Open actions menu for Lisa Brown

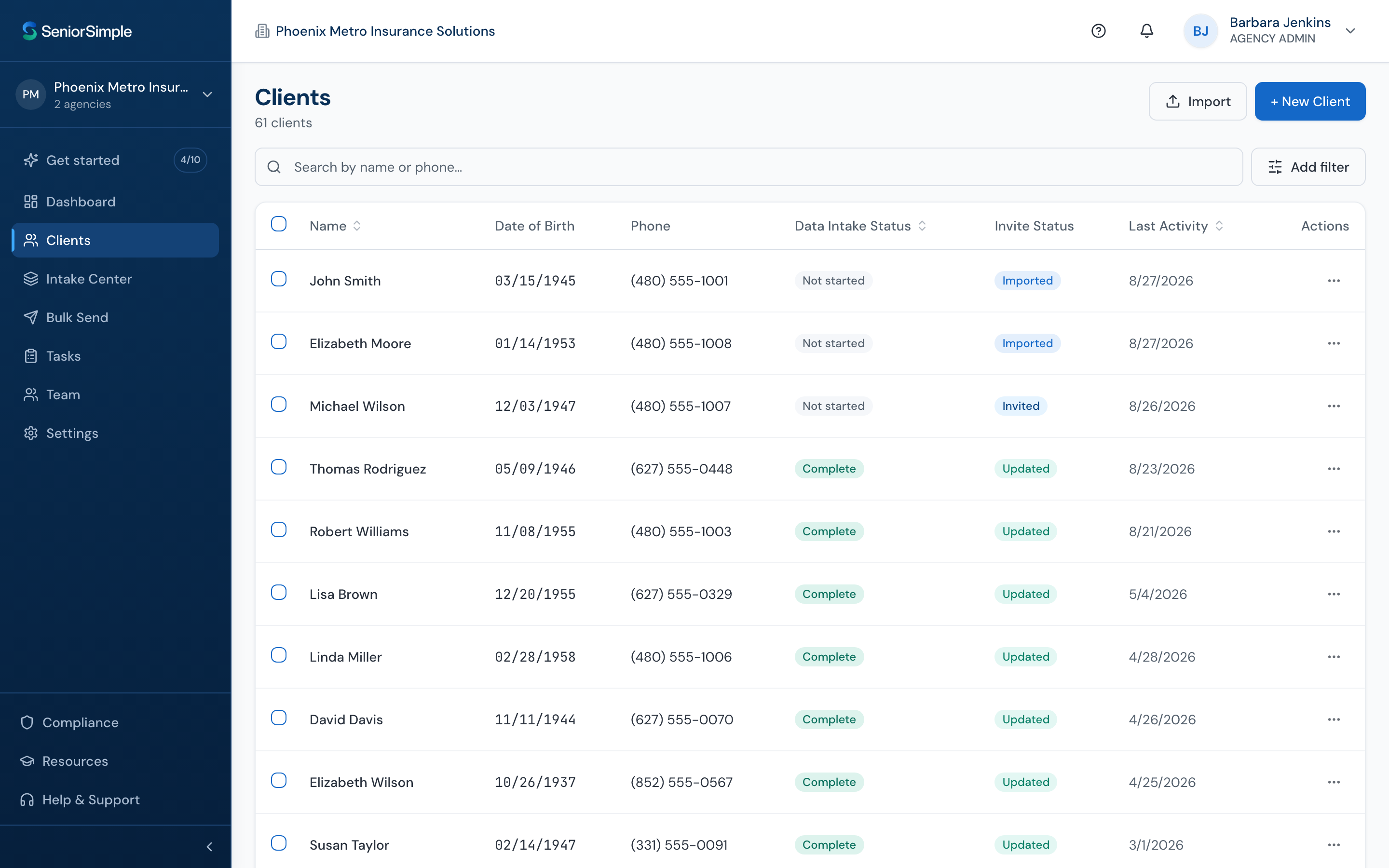click(x=1334, y=594)
